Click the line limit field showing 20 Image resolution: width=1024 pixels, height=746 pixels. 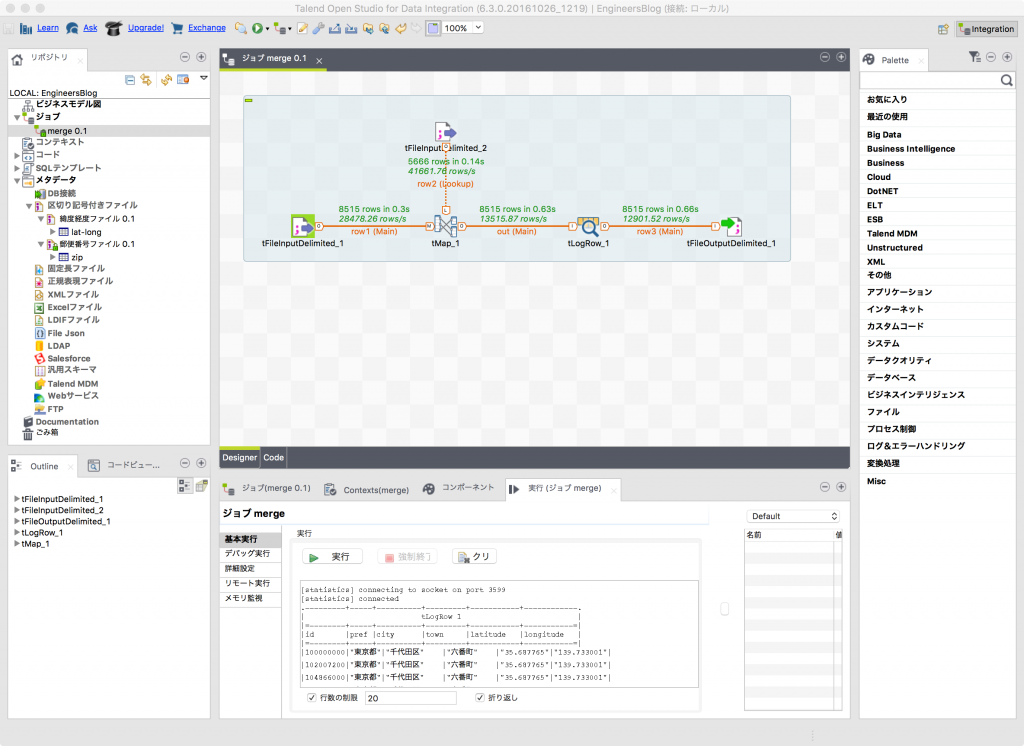coord(411,698)
